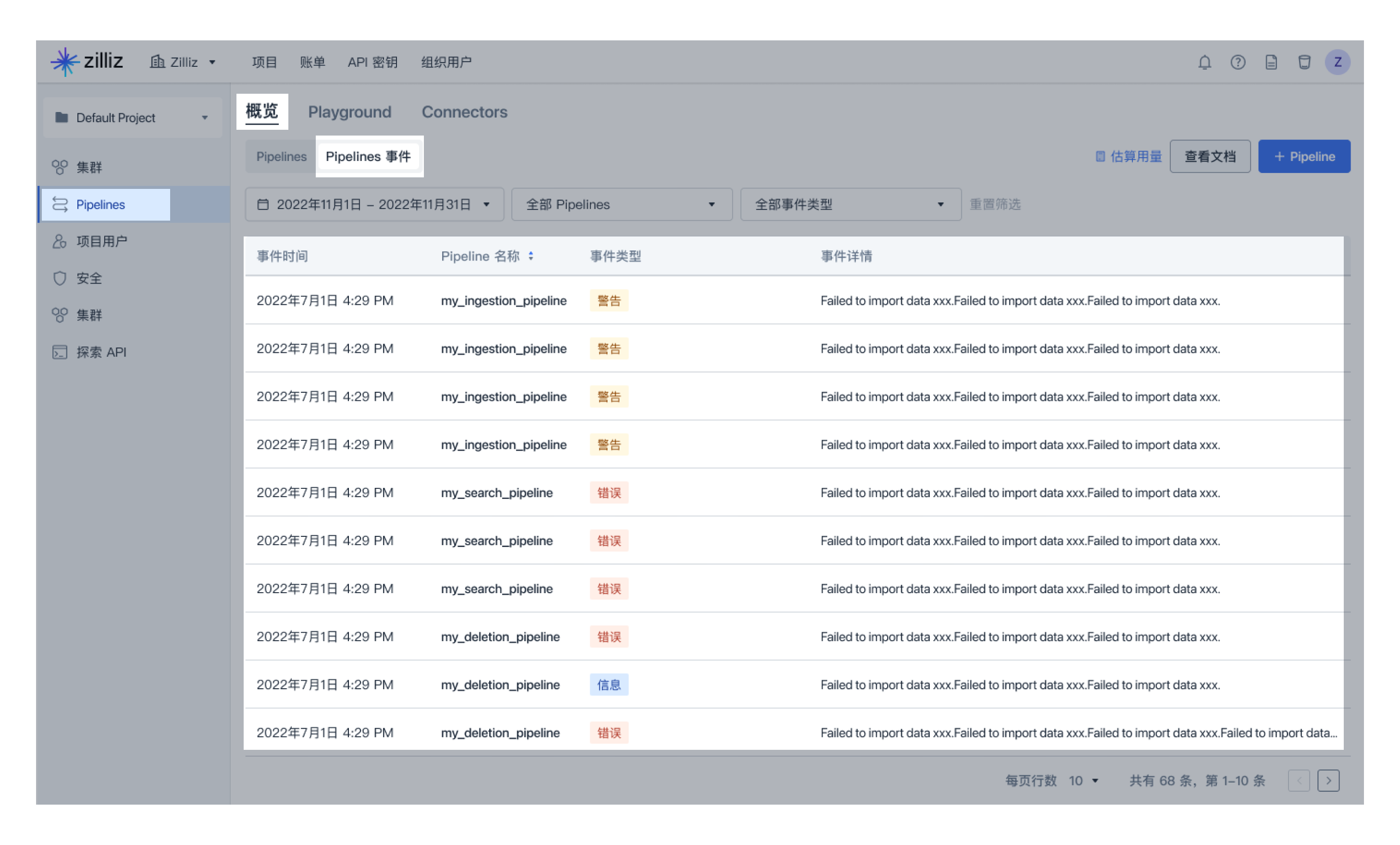The image size is (1400, 845).
Task: Open 组织用户 in top navigation
Action: coord(446,62)
